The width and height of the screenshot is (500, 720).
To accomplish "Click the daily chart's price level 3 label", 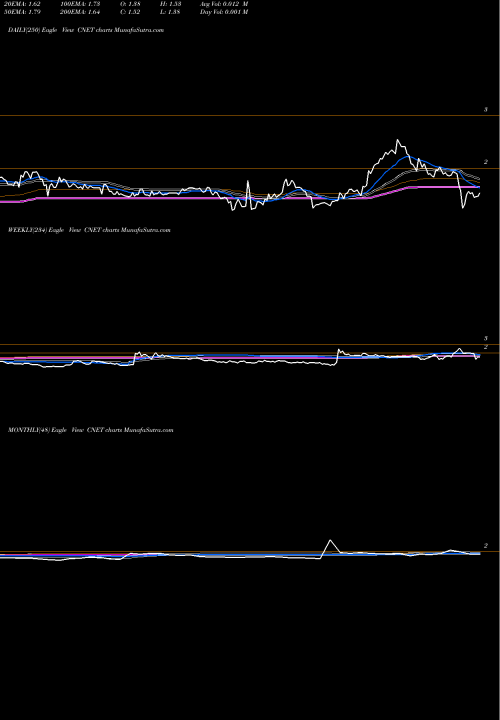I will [x=485, y=110].
